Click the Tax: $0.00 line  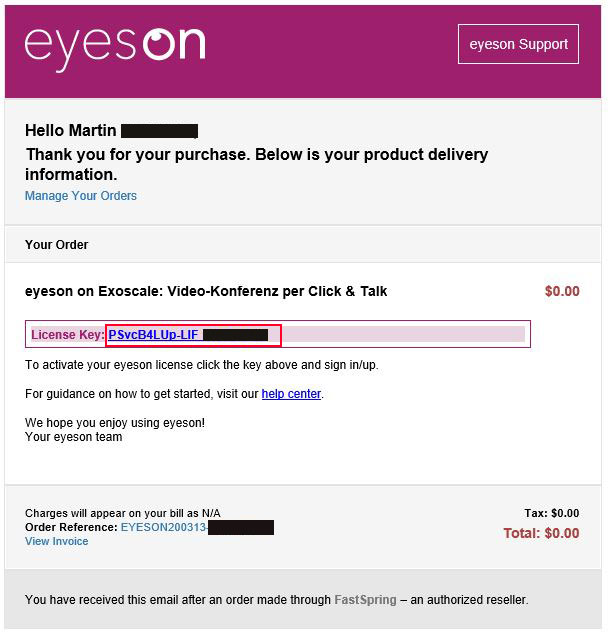click(552, 514)
